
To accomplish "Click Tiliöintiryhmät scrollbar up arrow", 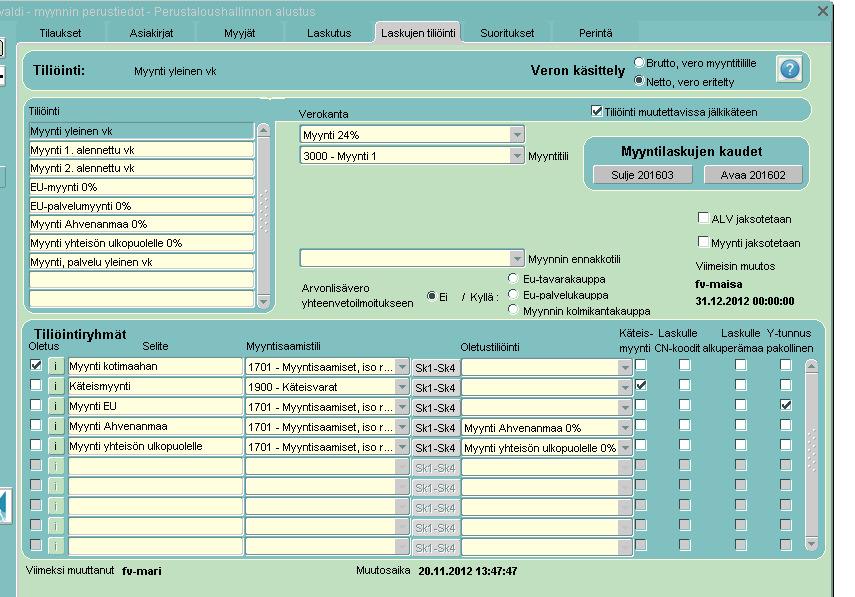I will point(811,366).
